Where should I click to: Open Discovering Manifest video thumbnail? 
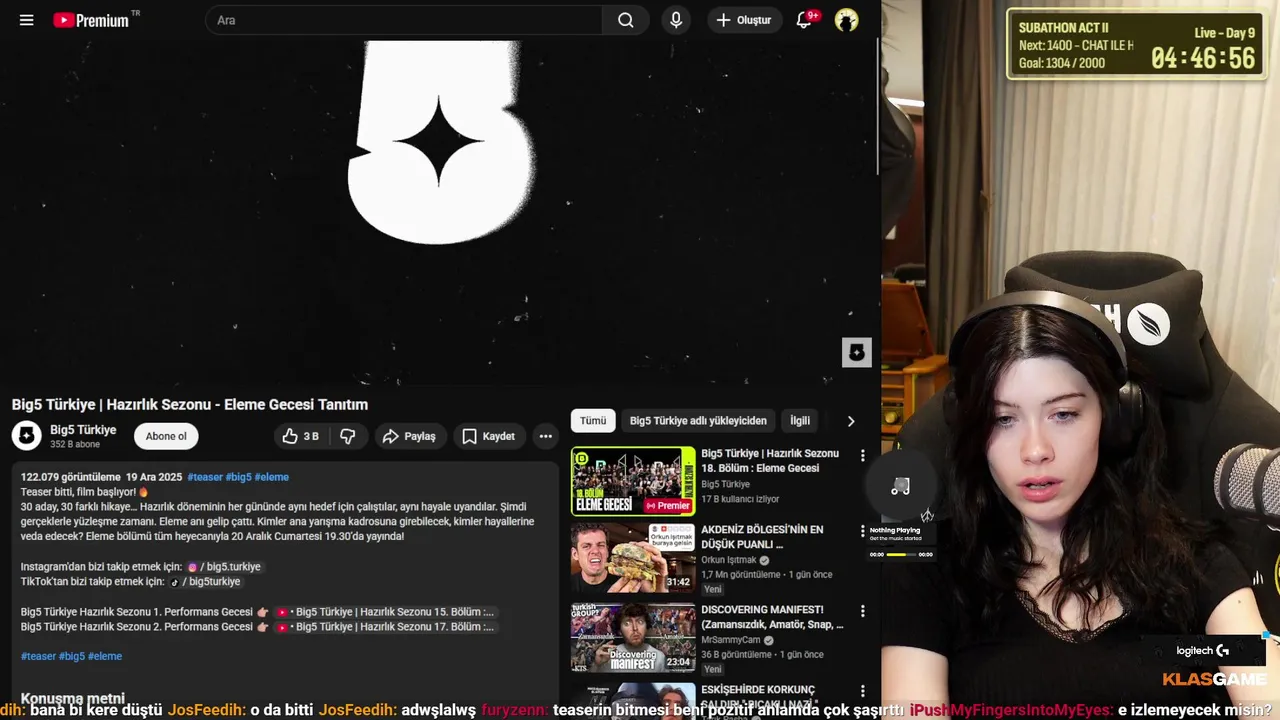point(633,637)
